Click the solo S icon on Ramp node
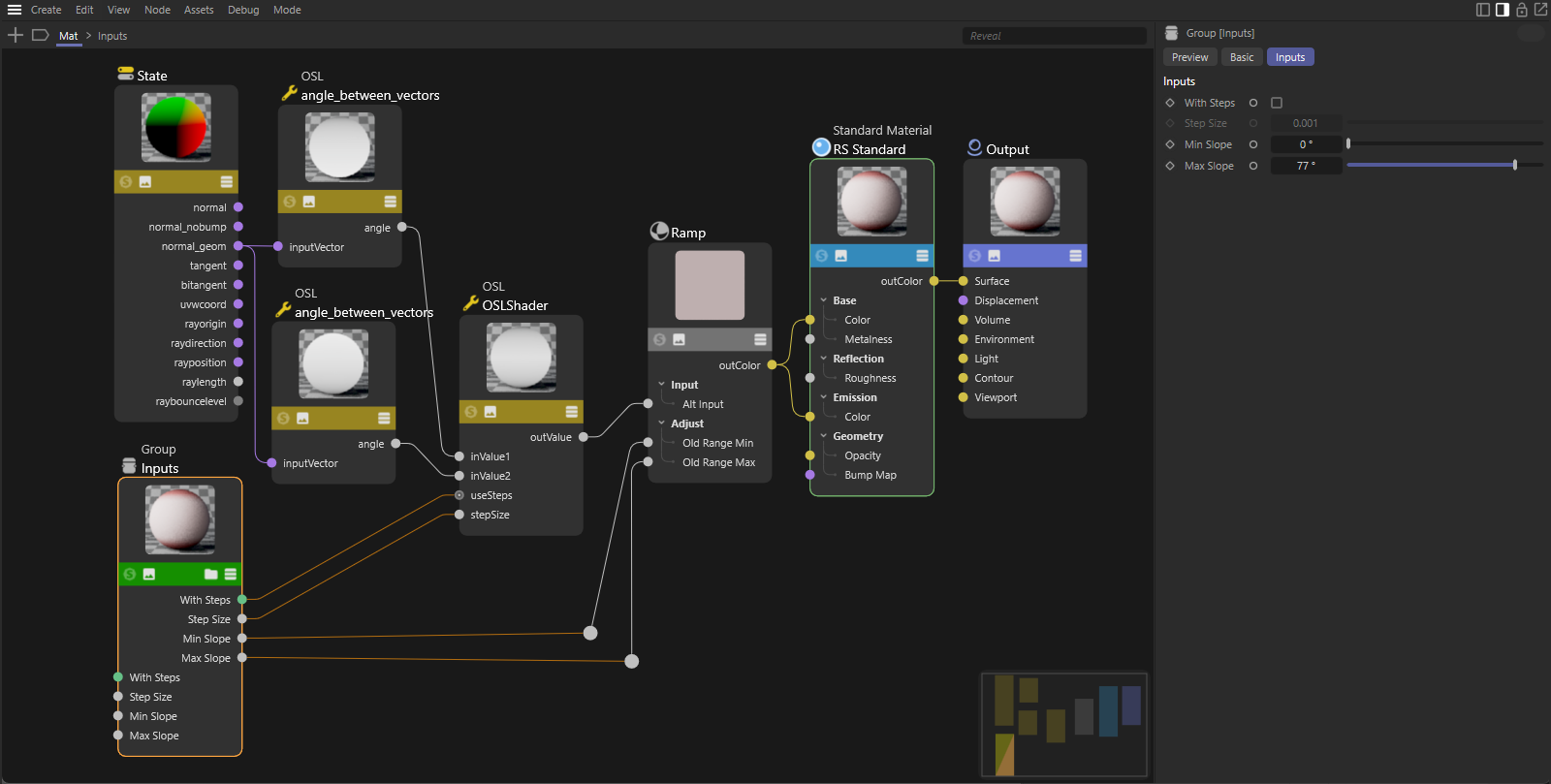 coord(660,340)
